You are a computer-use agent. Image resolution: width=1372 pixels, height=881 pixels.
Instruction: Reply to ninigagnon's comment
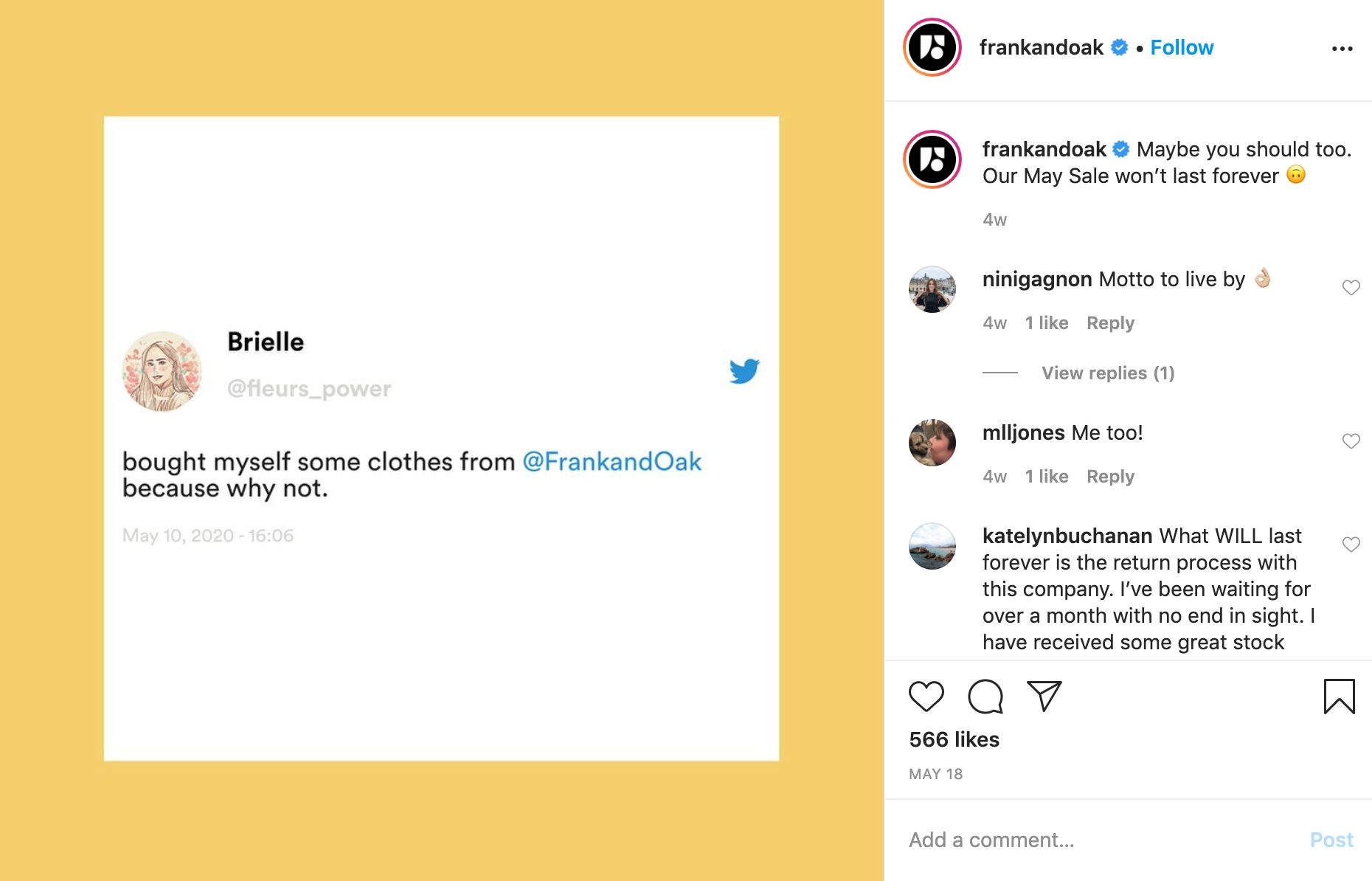click(x=1110, y=323)
